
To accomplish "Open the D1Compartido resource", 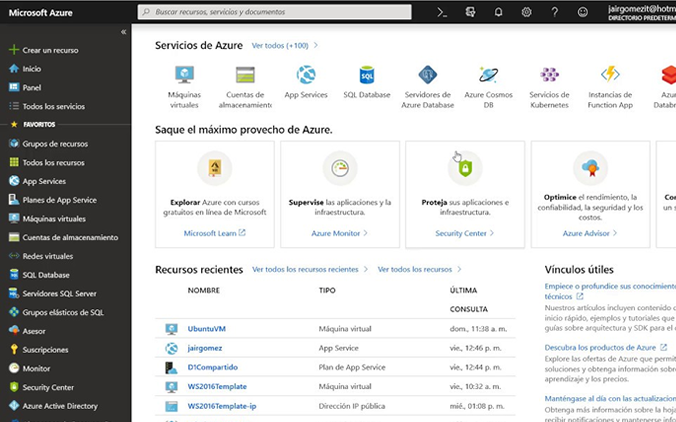I will pyautogui.click(x=213, y=367).
